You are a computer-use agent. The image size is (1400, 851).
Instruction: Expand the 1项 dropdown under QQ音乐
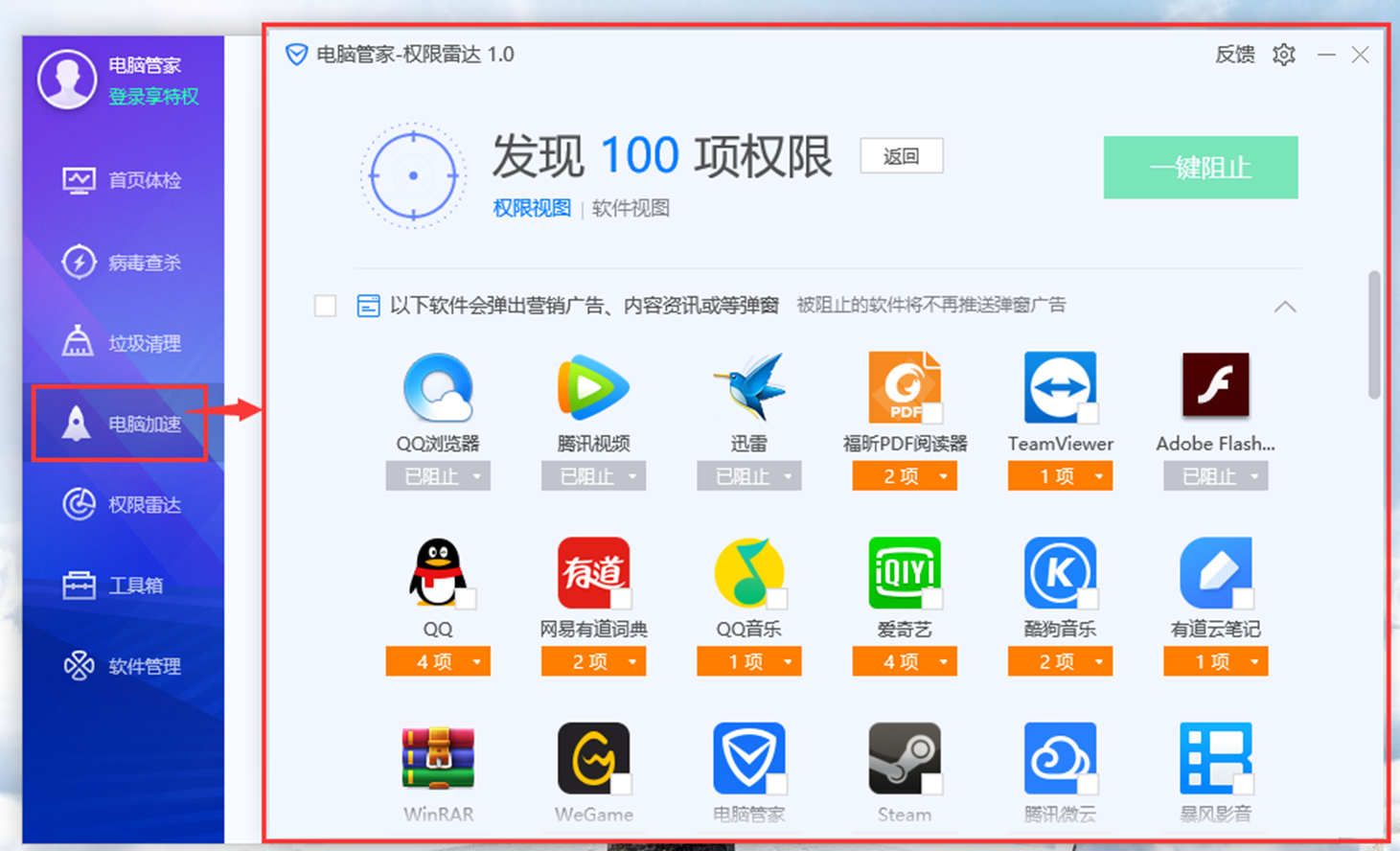[748, 661]
